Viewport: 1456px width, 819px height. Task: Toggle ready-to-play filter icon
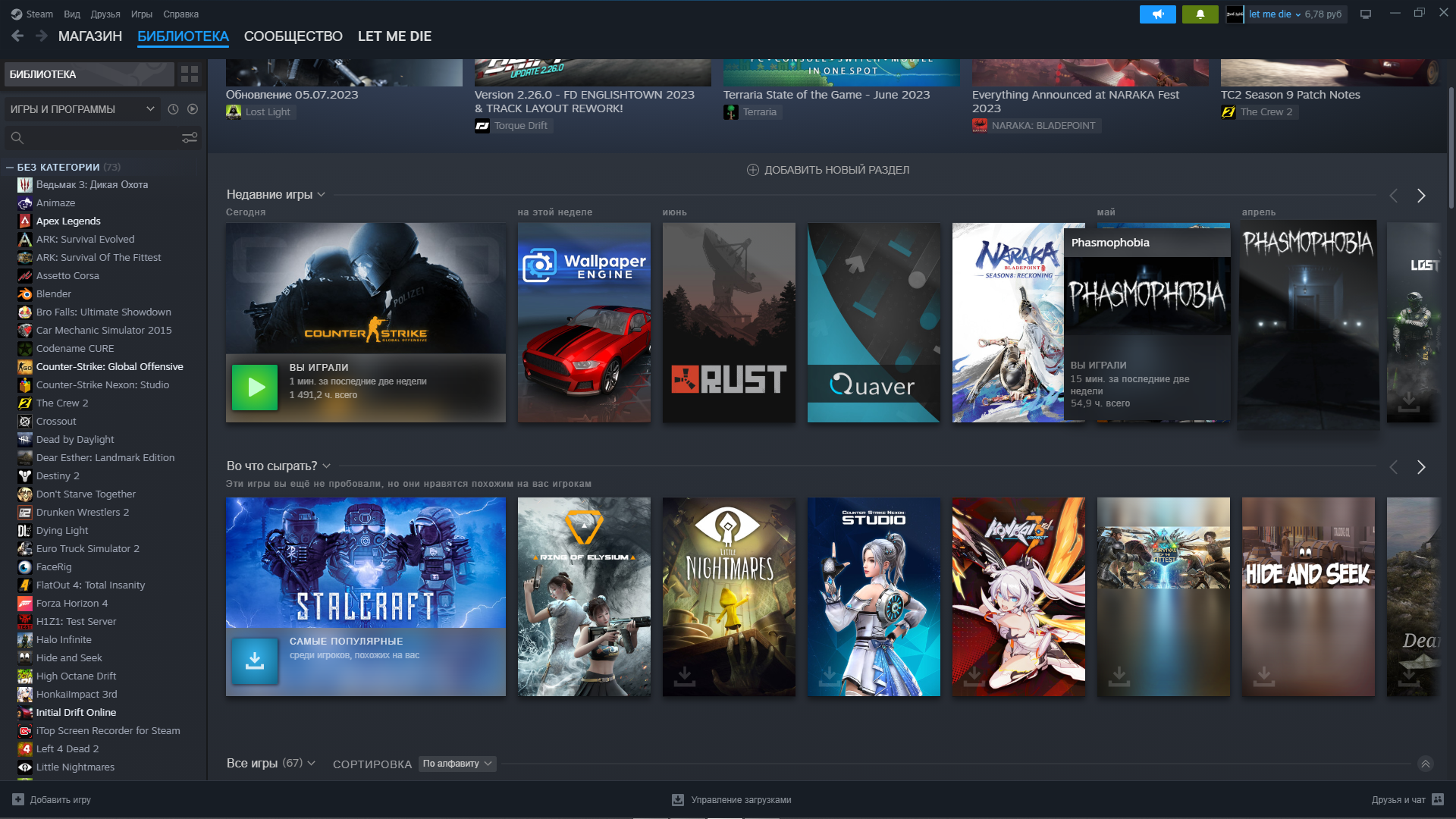point(193,109)
